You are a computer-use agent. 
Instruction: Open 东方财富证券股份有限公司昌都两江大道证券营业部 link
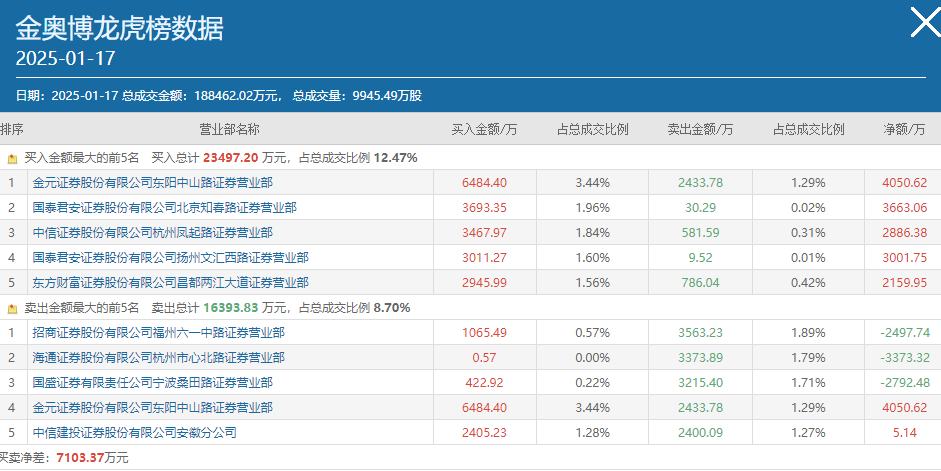(170, 283)
